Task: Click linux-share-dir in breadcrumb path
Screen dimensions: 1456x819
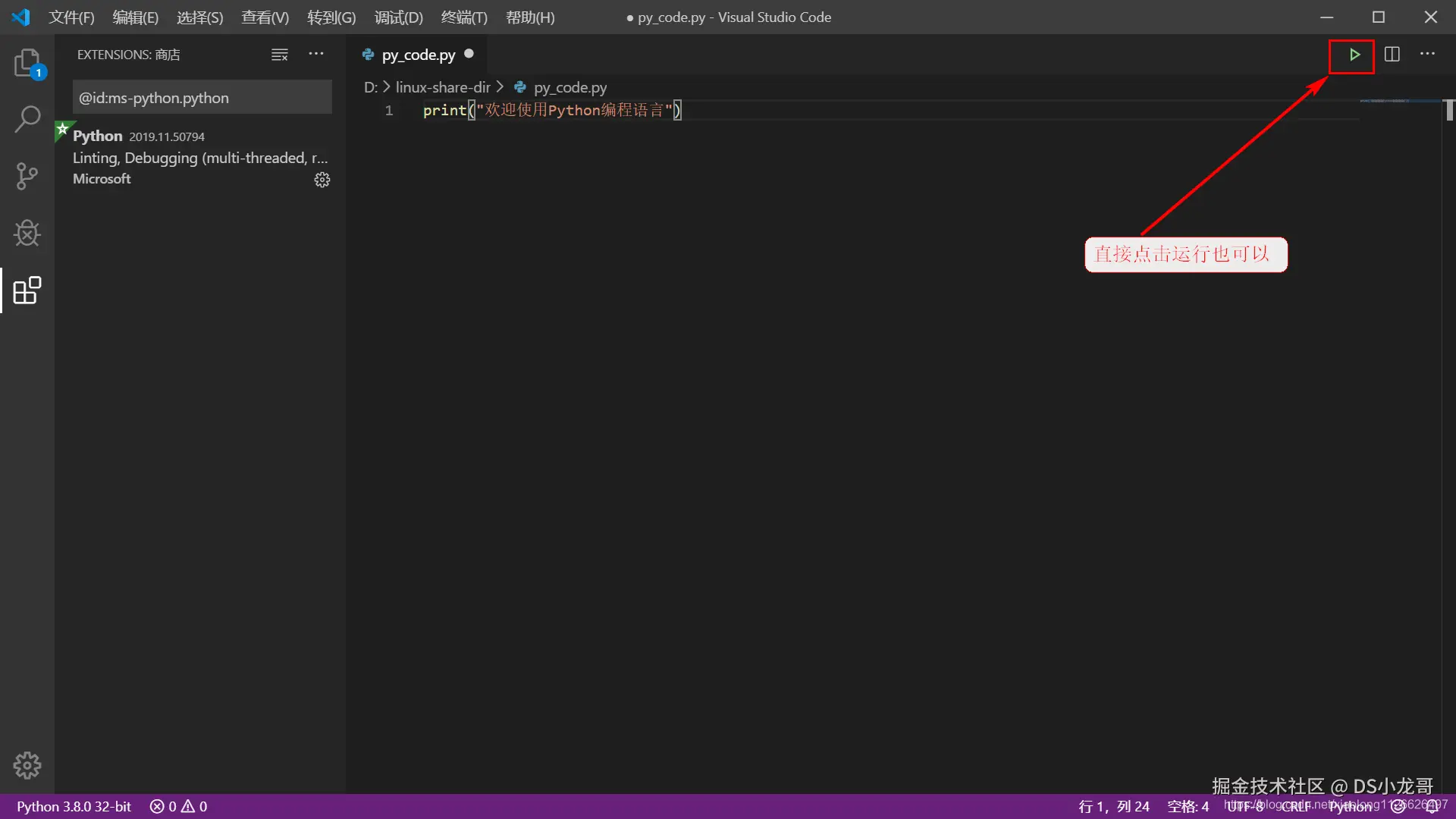Action: pyautogui.click(x=443, y=87)
